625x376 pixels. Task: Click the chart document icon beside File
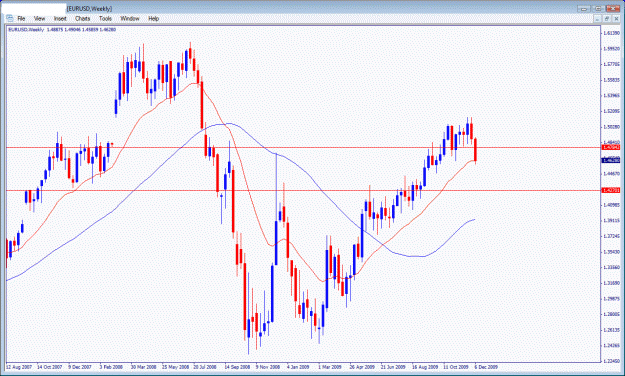pos(9,18)
